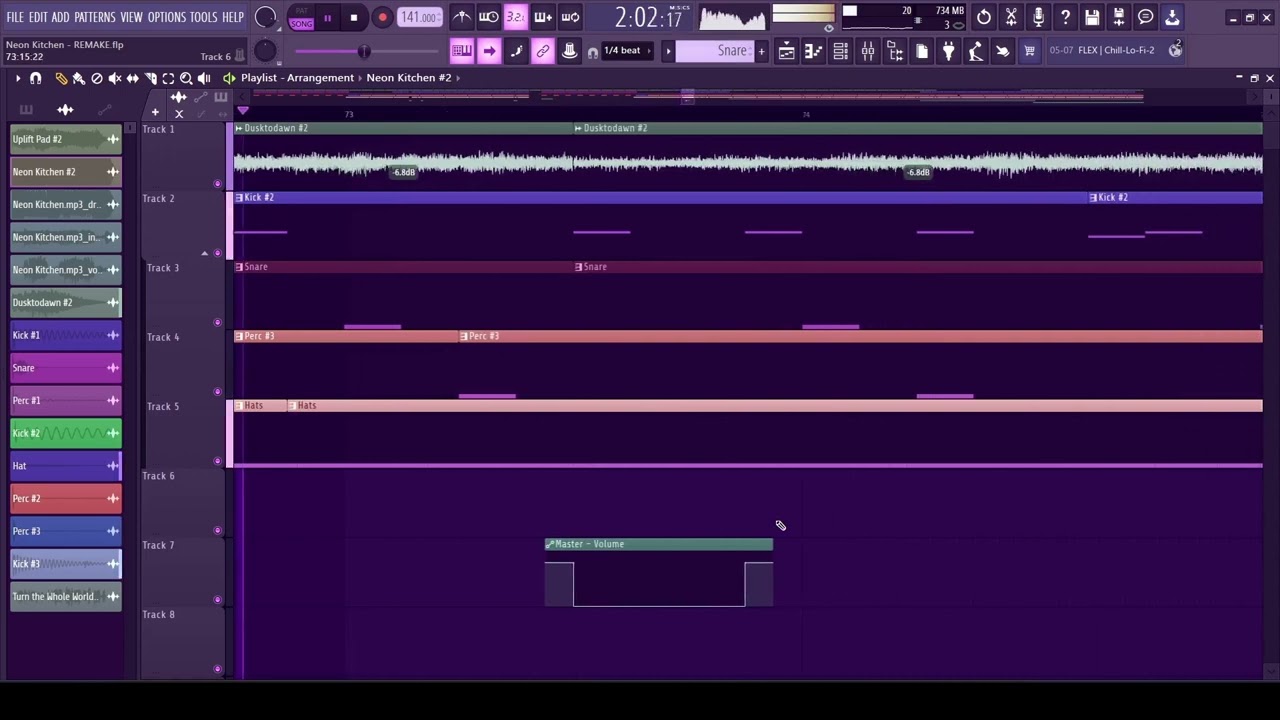Toggle the recording countdown button
This screenshot has width=1280, height=720.
tap(515, 17)
